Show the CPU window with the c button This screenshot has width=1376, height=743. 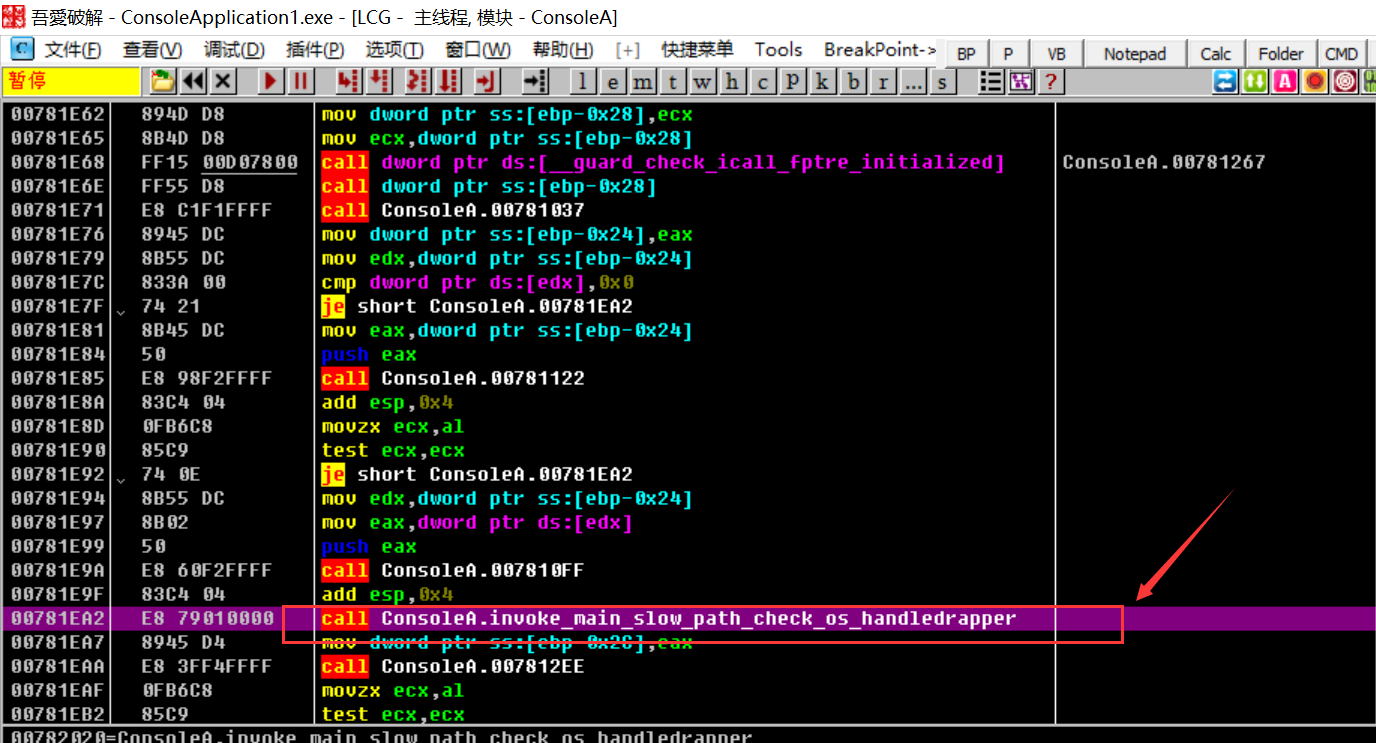coord(763,82)
